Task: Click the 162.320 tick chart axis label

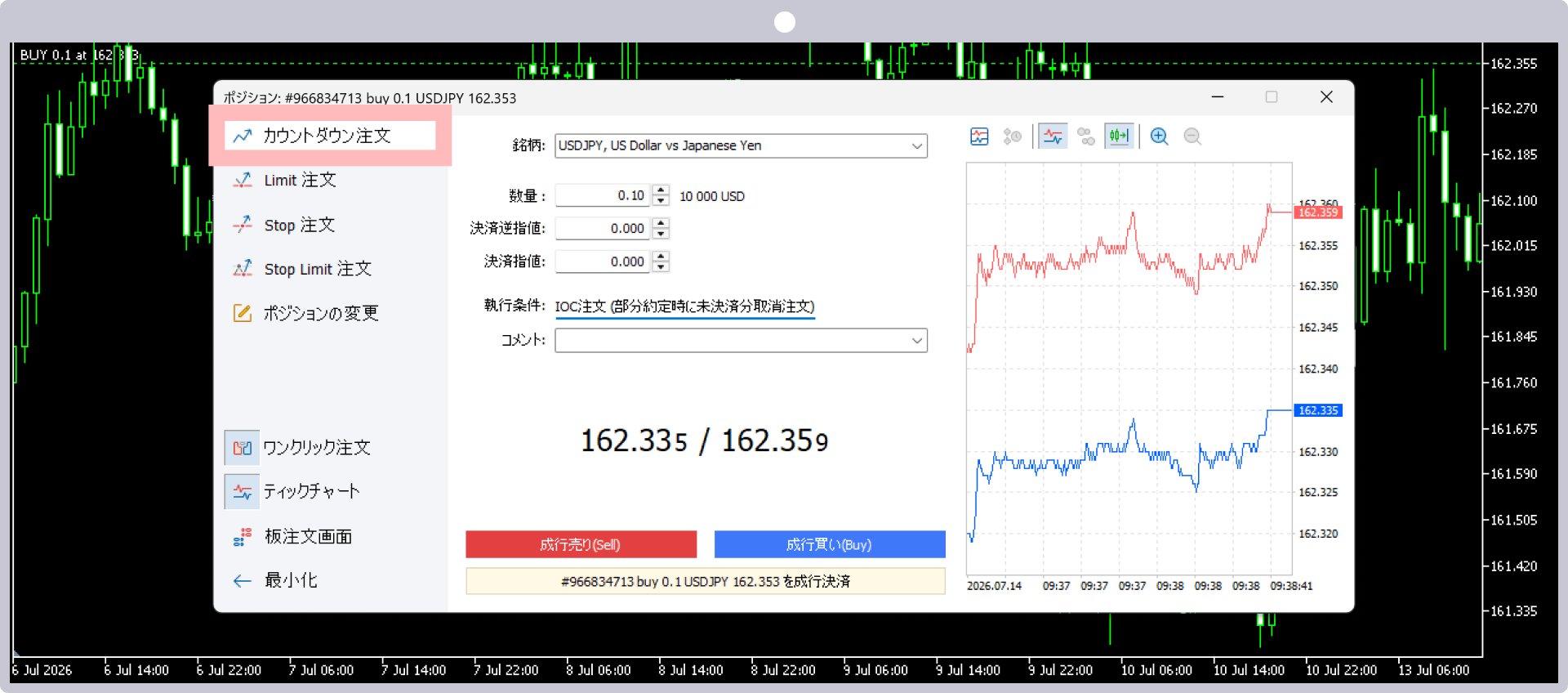Action: click(1318, 534)
